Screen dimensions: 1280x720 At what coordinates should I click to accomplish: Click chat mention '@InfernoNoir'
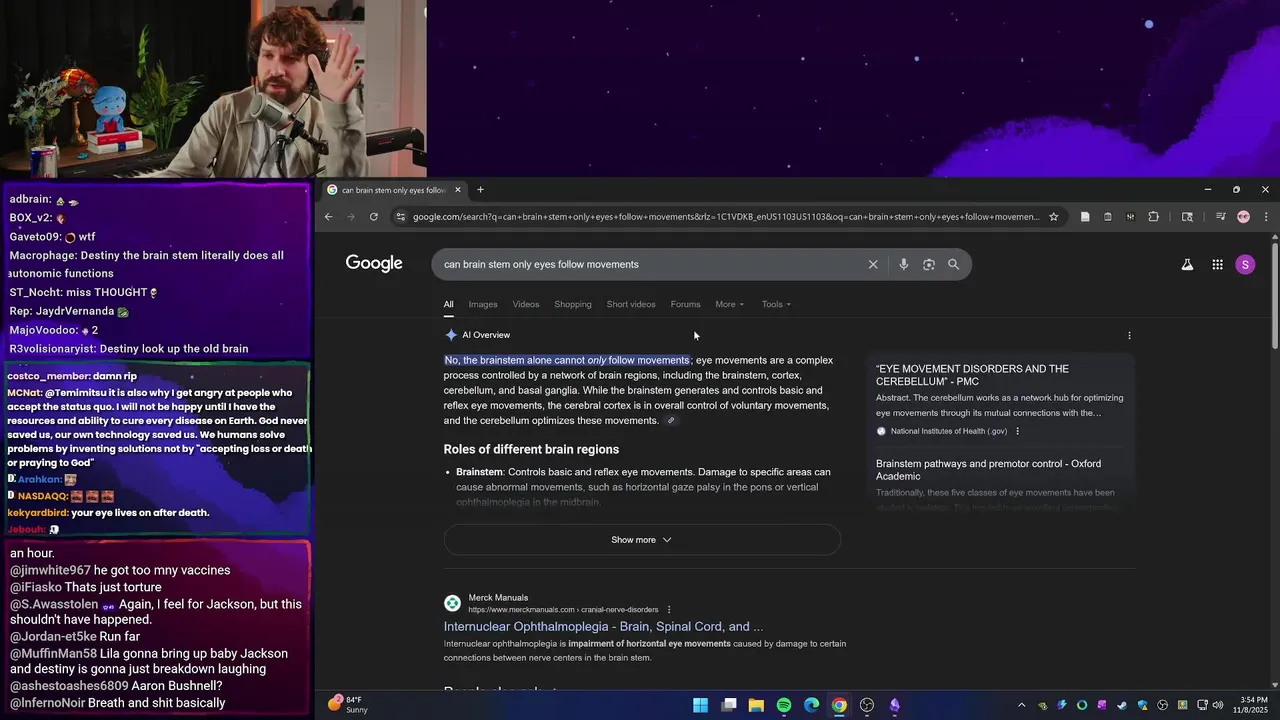point(48,703)
